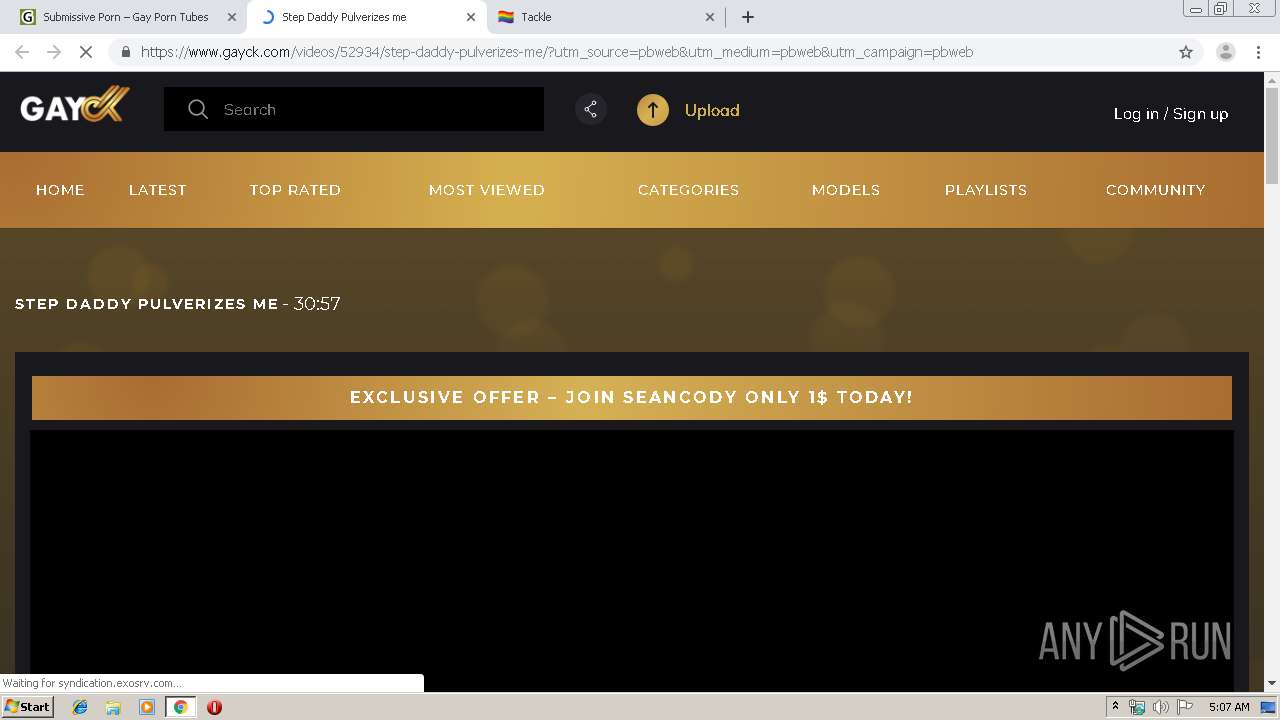Open the PLAYLISTS menu item

point(986,190)
